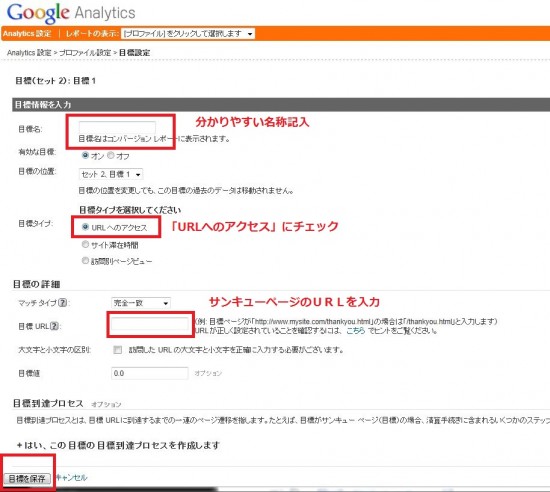Click the 目標を保存 button
The height and width of the screenshot is (492, 550).
[x=27, y=479]
